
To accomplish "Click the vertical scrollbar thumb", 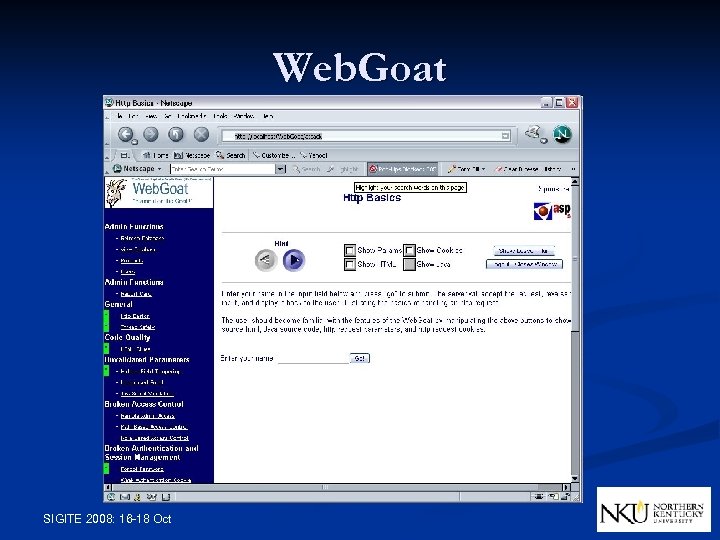I will coord(574,259).
